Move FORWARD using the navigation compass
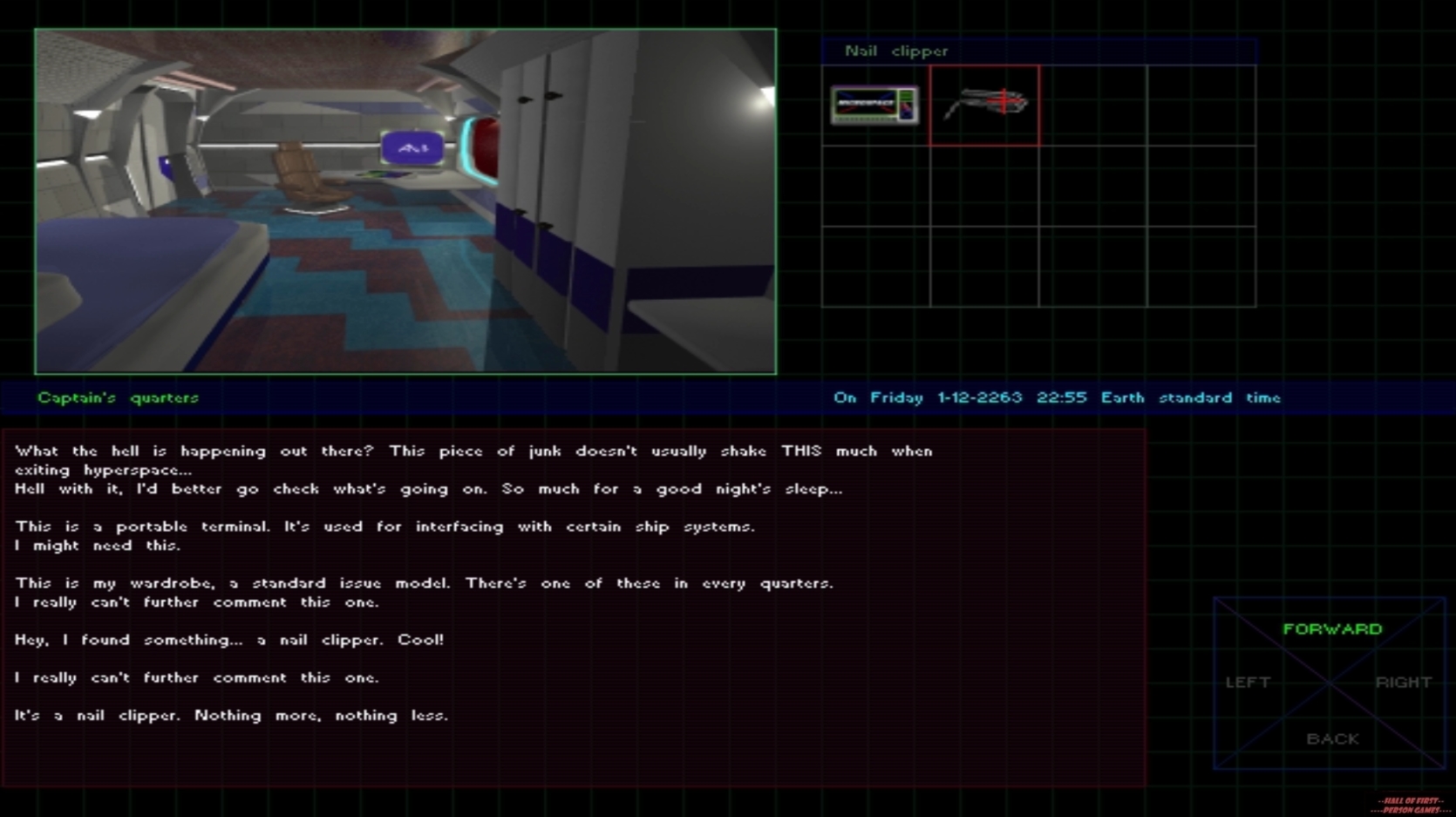Screen dimensions: 1456x817 tap(1333, 628)
